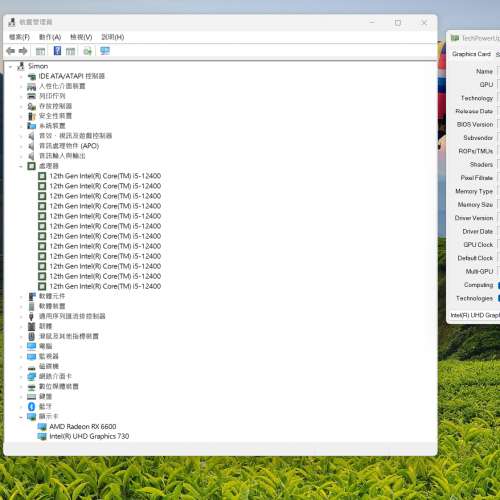Screen dimensions: 500x500
Task: Click the network adapter icon for 網路介面卡
Action: click(x=32, y=376)
